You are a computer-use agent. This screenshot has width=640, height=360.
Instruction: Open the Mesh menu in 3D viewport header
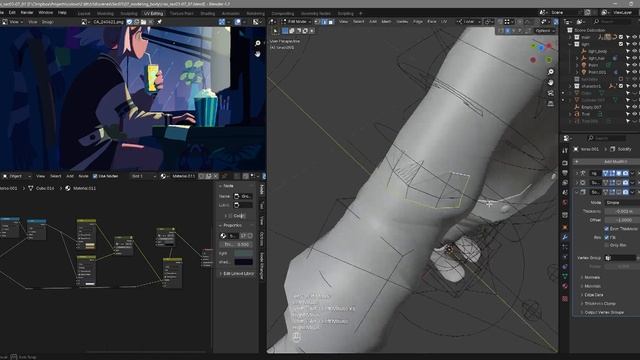point(386,22)
